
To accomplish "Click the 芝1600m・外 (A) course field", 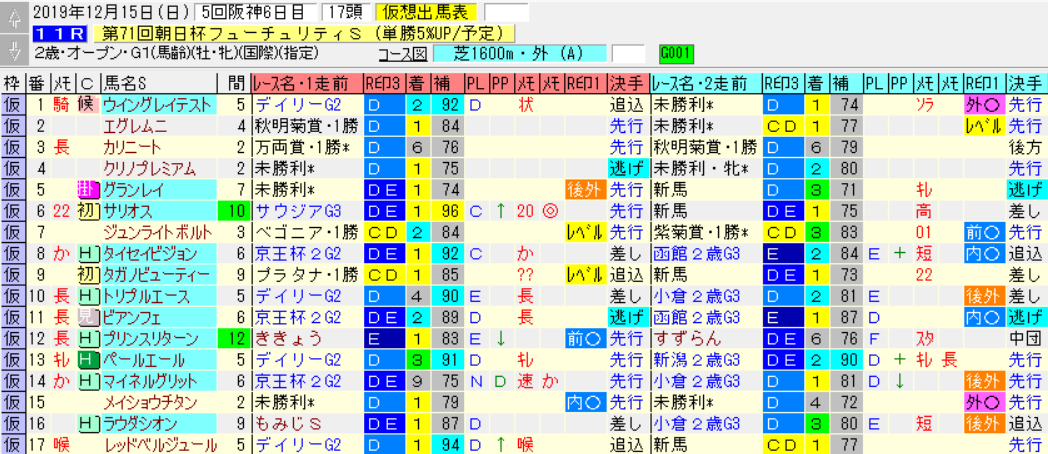I will [520, 54].
